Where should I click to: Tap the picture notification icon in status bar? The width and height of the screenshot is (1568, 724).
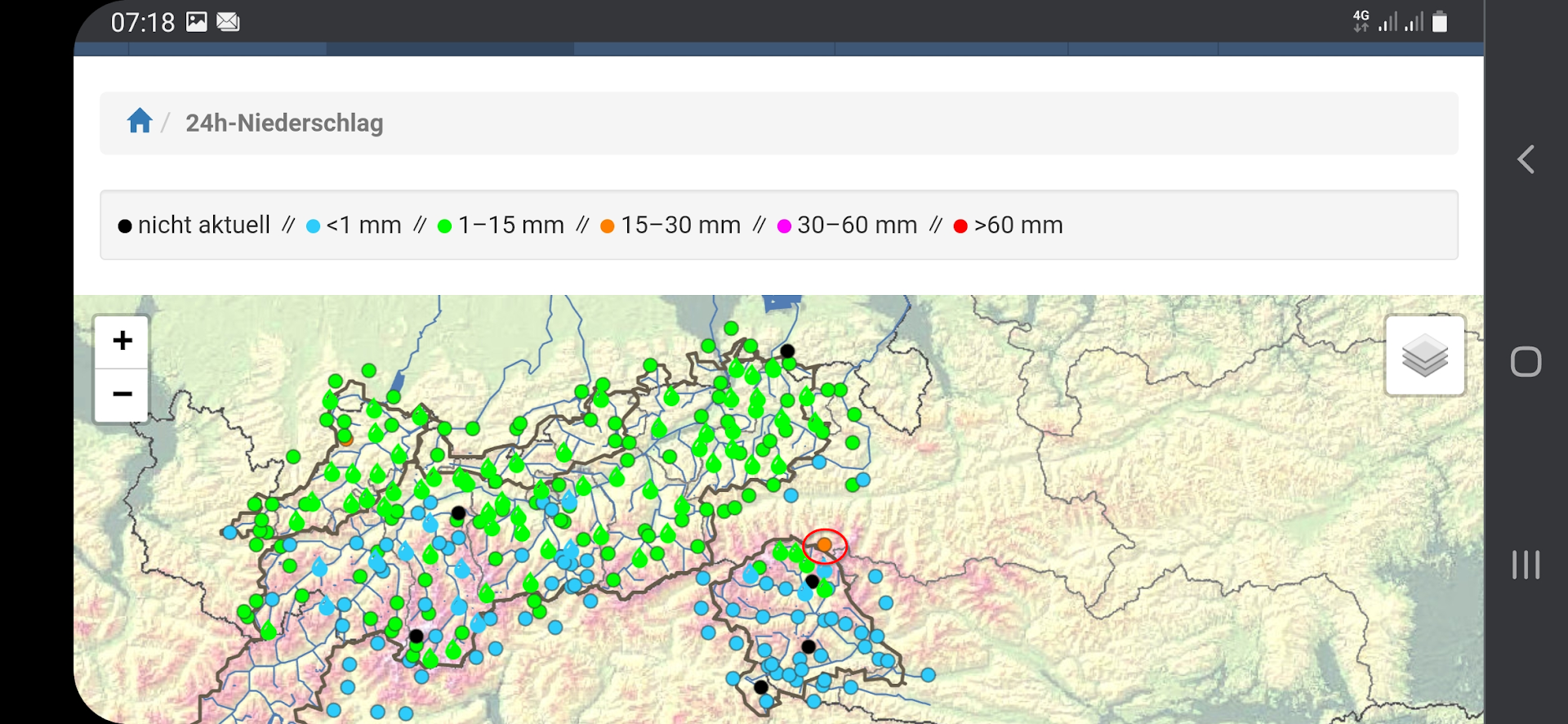click(x=197, y=21)
